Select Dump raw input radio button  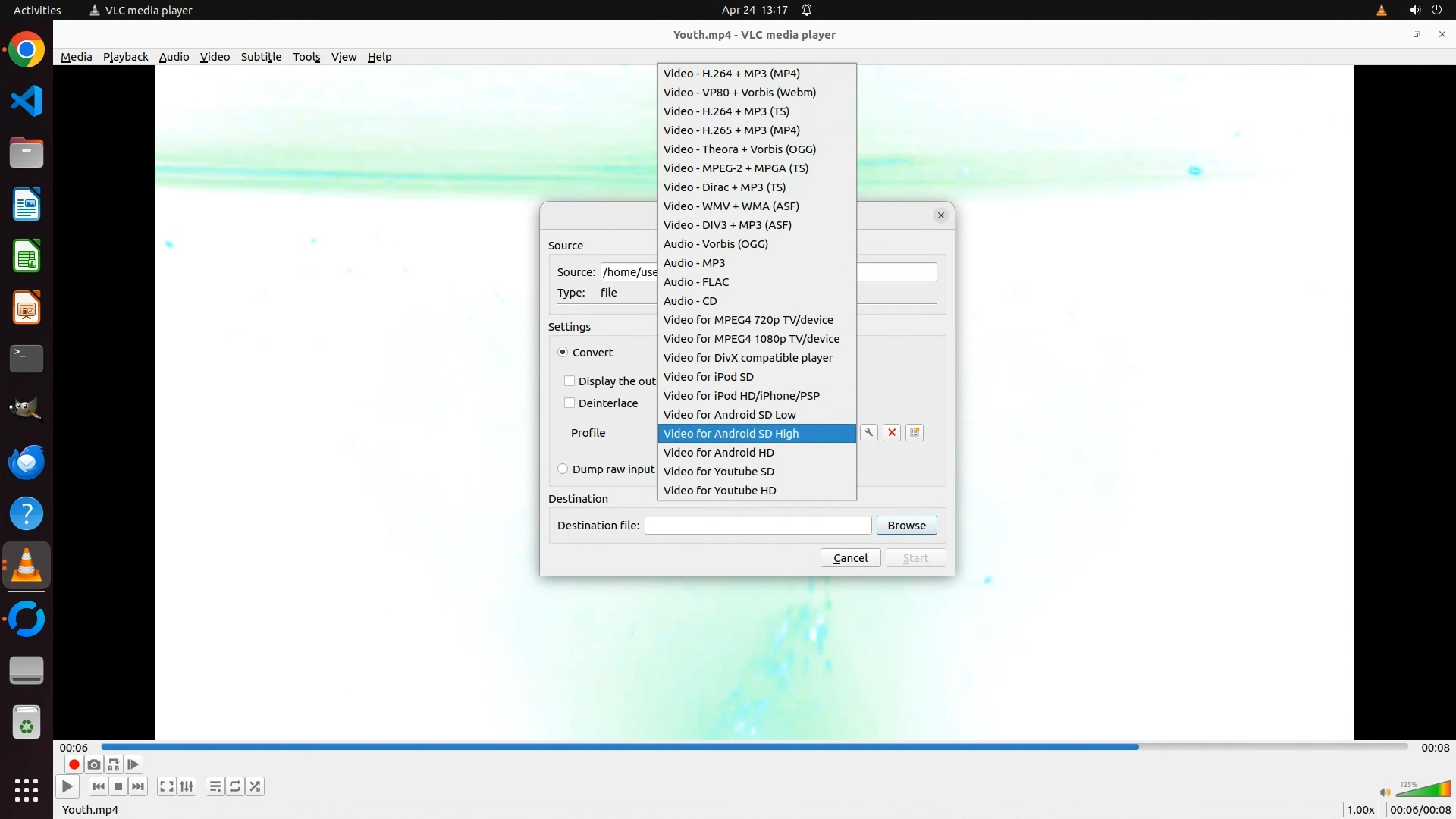[x=563, y=469]
